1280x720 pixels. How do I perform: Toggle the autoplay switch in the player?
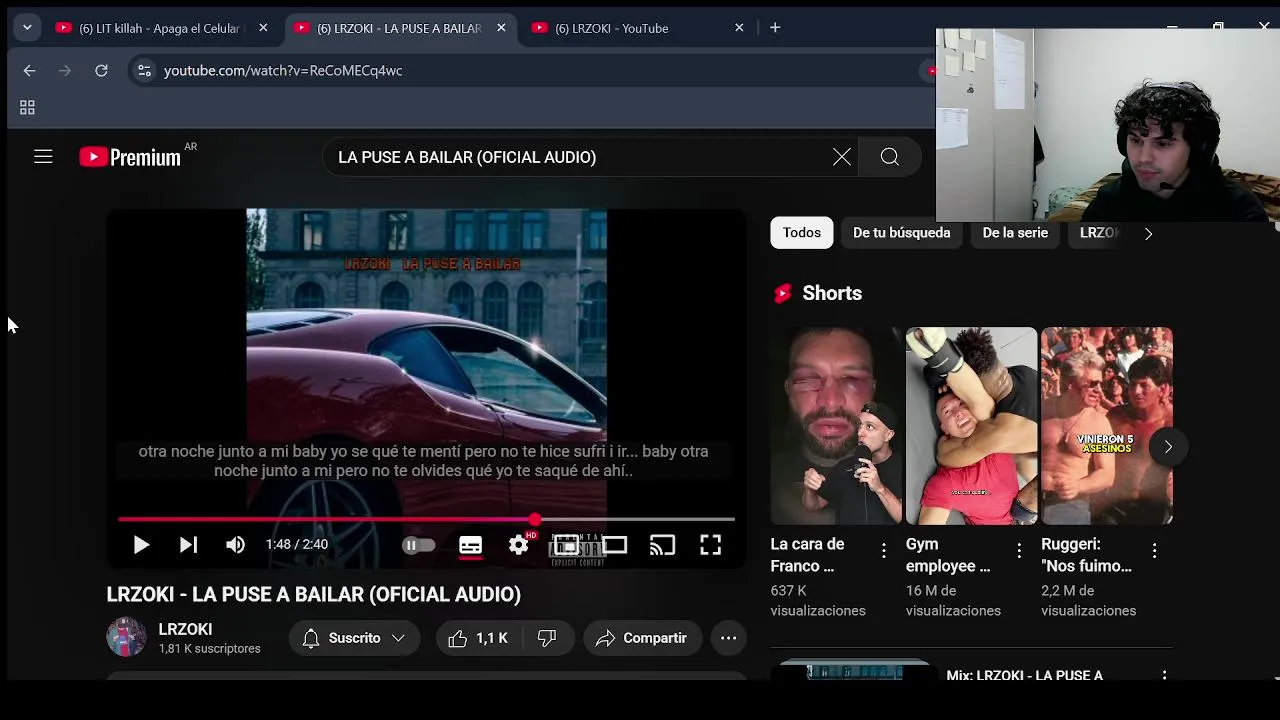[418, 545]
